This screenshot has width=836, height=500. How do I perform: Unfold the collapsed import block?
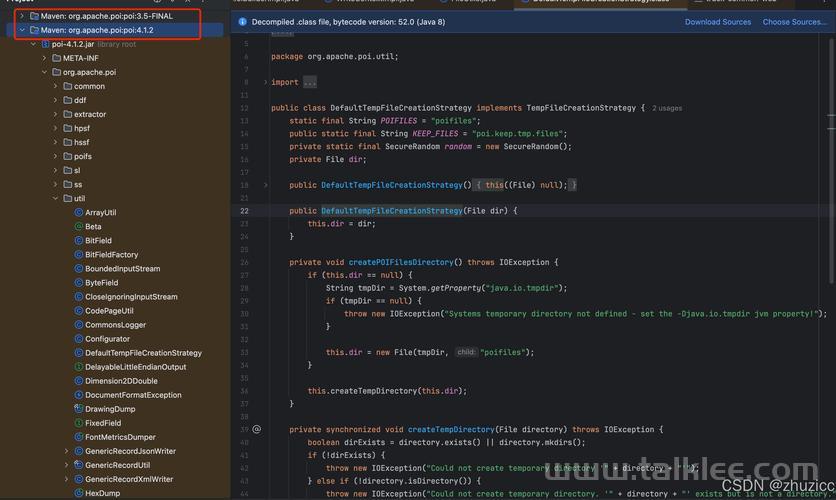point(265,82)
